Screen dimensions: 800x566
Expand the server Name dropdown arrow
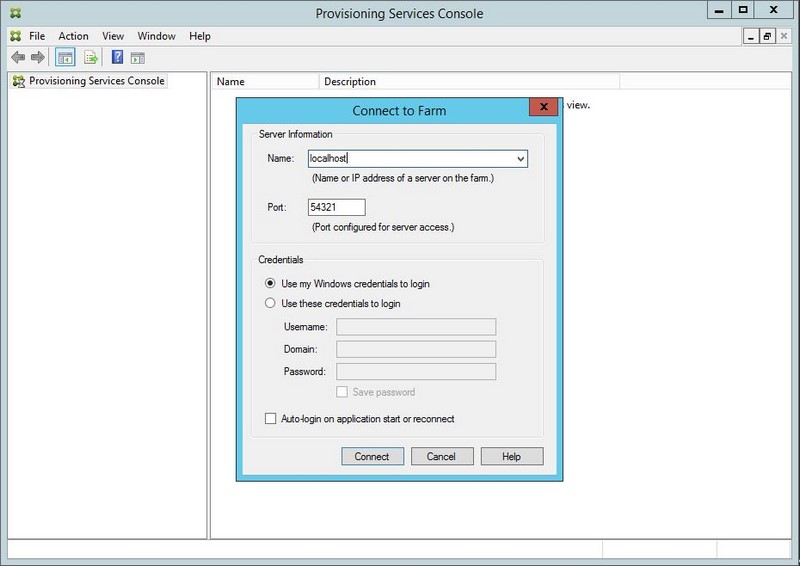click(x=520, y=159)
